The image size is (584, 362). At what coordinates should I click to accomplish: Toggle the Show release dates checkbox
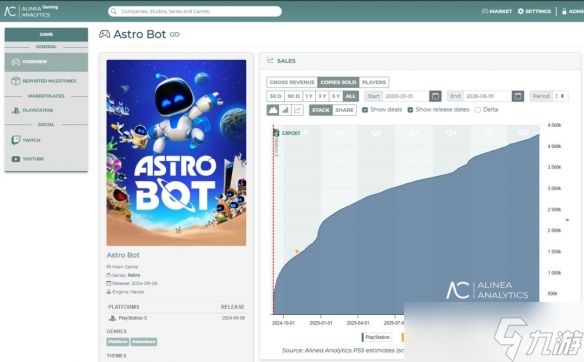(x=410, y=110)
